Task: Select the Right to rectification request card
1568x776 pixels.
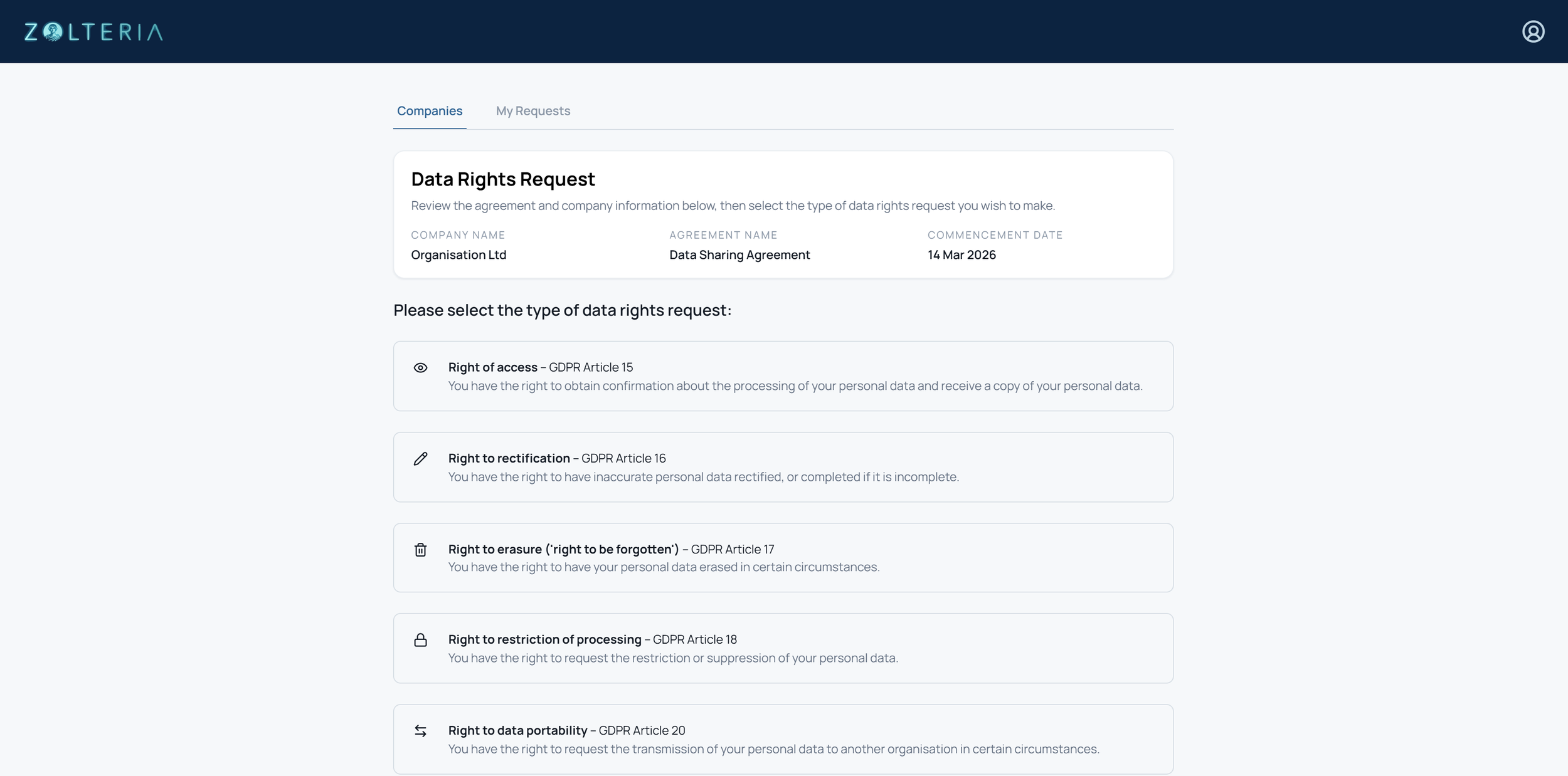Action: (783, 467)
